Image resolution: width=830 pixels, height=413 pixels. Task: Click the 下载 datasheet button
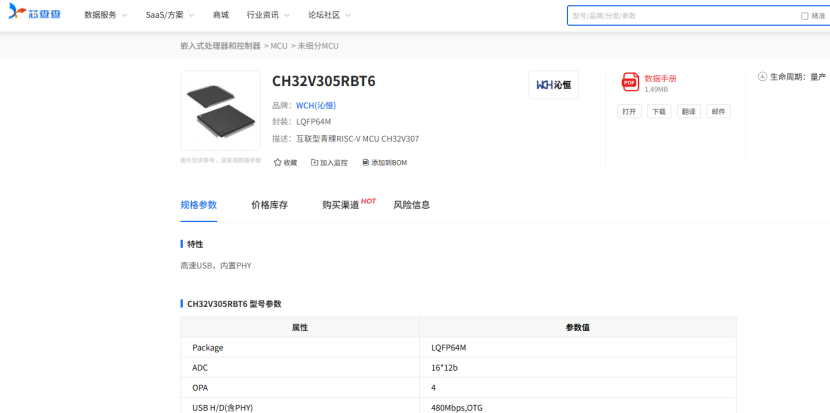click(659, 111)
